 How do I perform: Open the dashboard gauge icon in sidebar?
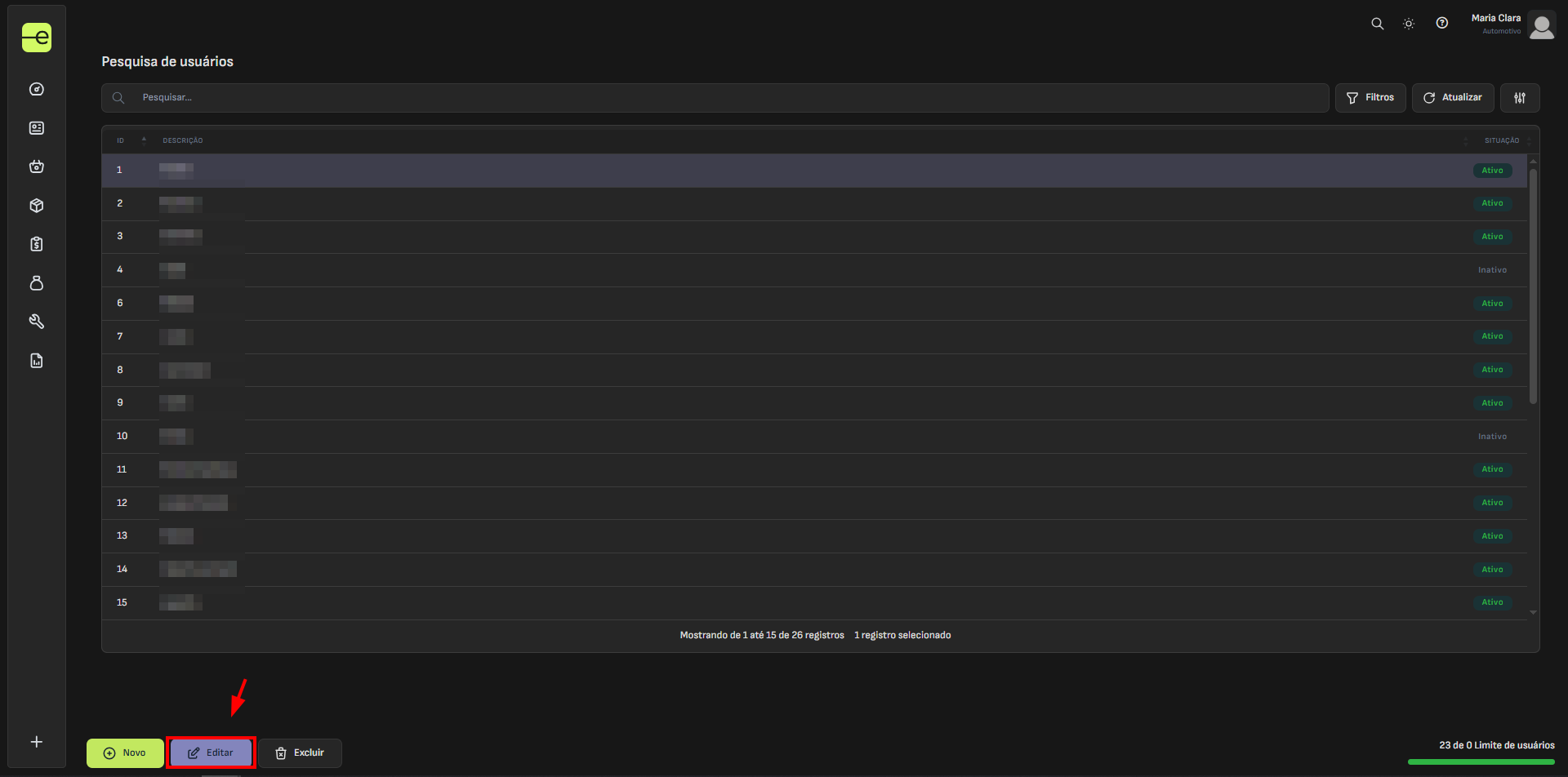37,90
